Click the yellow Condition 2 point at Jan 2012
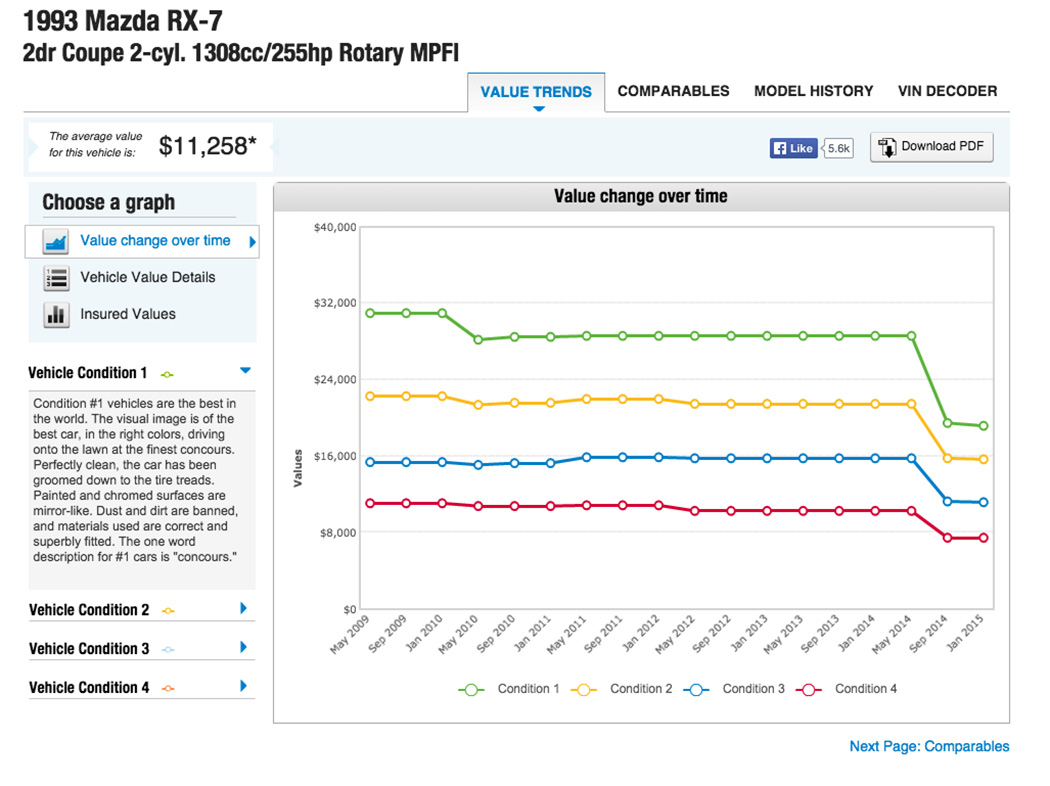 659,399
